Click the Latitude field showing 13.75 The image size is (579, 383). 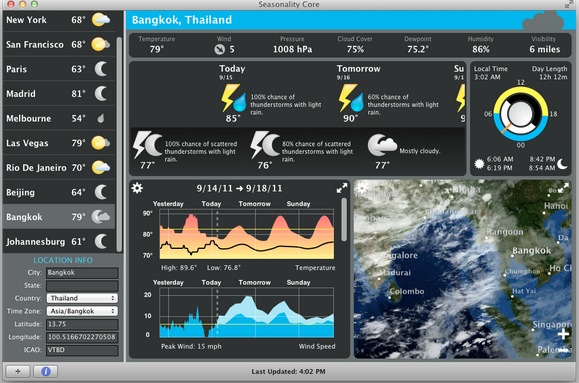click(x=82, y=324)
